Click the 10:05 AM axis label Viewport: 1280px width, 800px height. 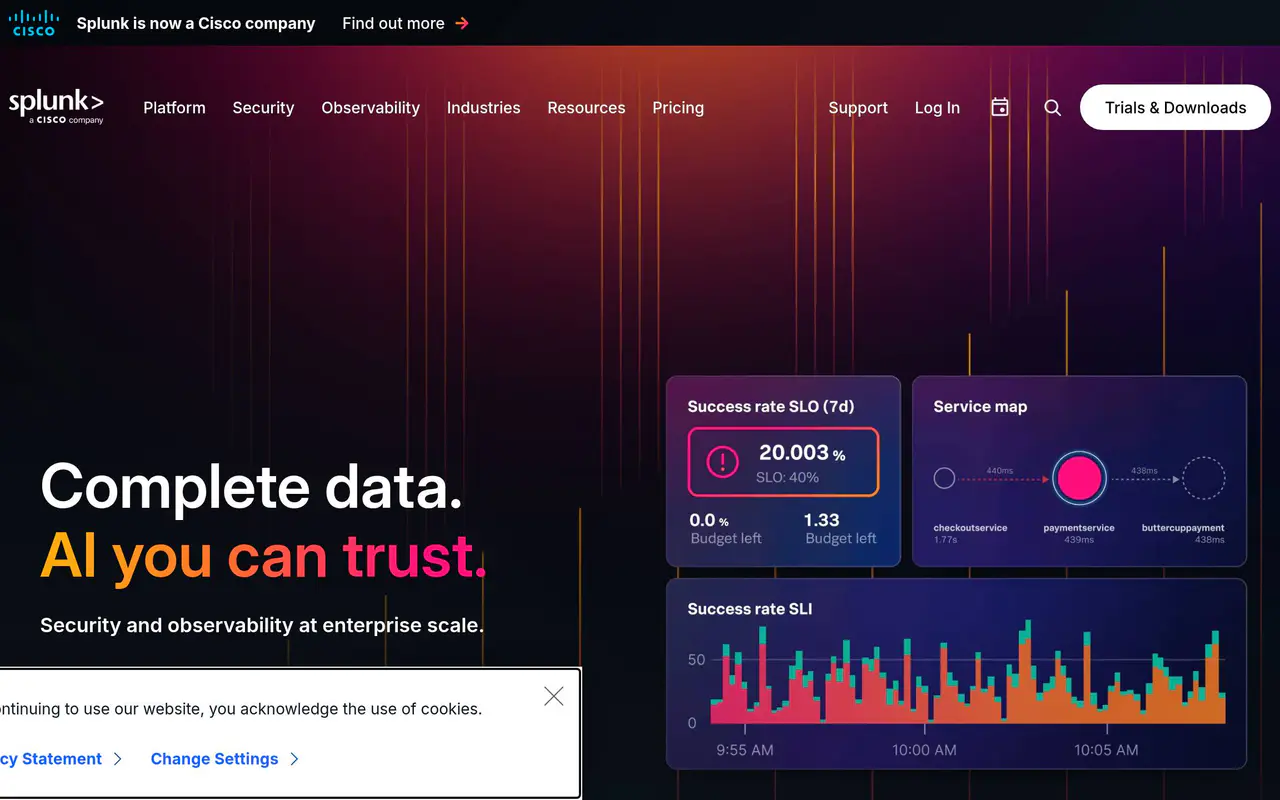[1106, 749]
